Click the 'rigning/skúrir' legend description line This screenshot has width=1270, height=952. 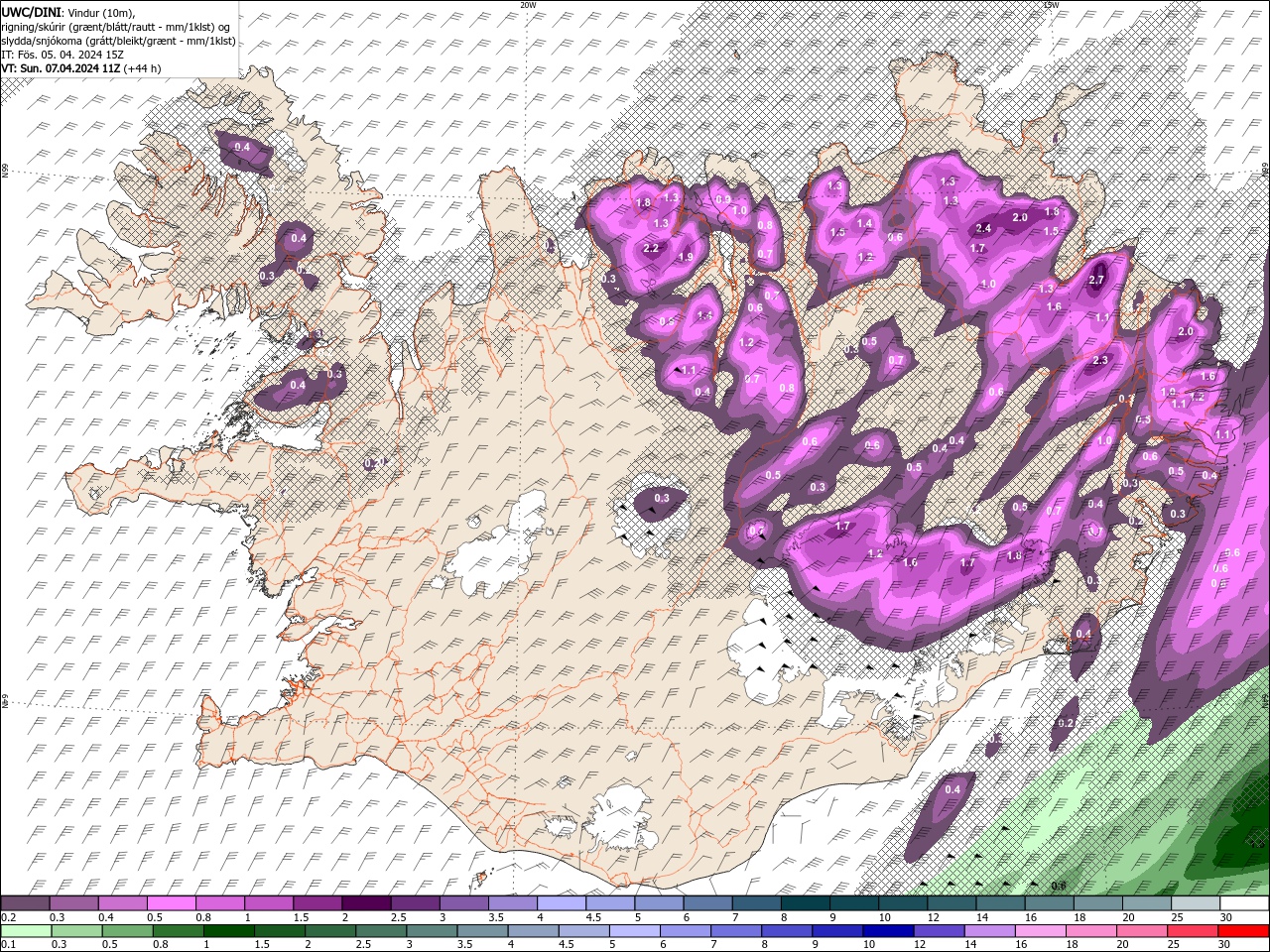(117, 26)
